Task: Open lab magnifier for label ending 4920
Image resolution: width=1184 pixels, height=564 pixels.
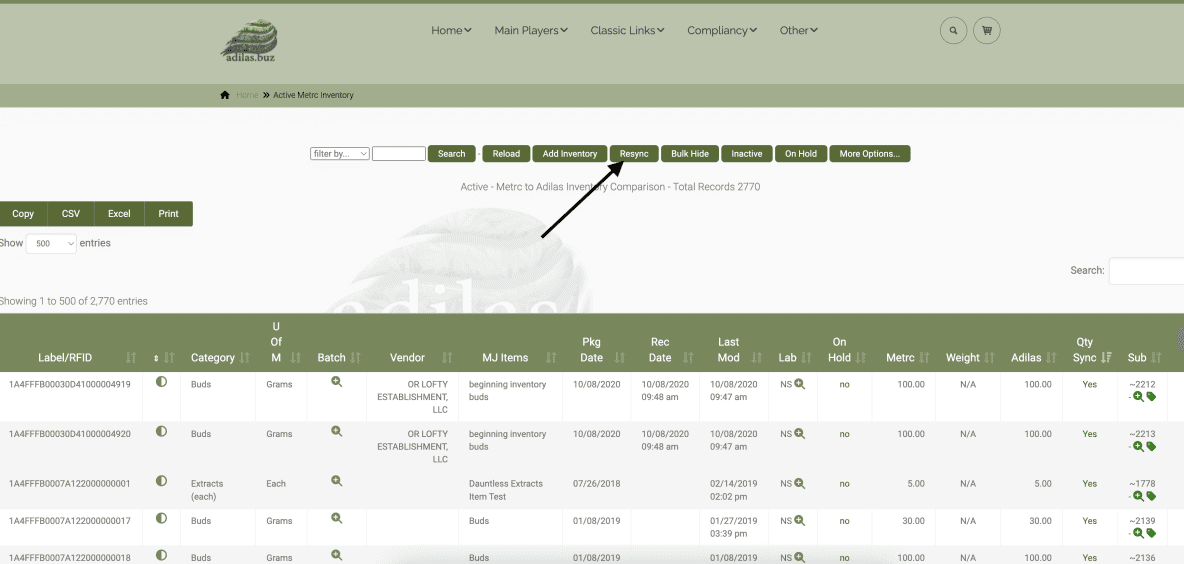Action: coord(800,434)
